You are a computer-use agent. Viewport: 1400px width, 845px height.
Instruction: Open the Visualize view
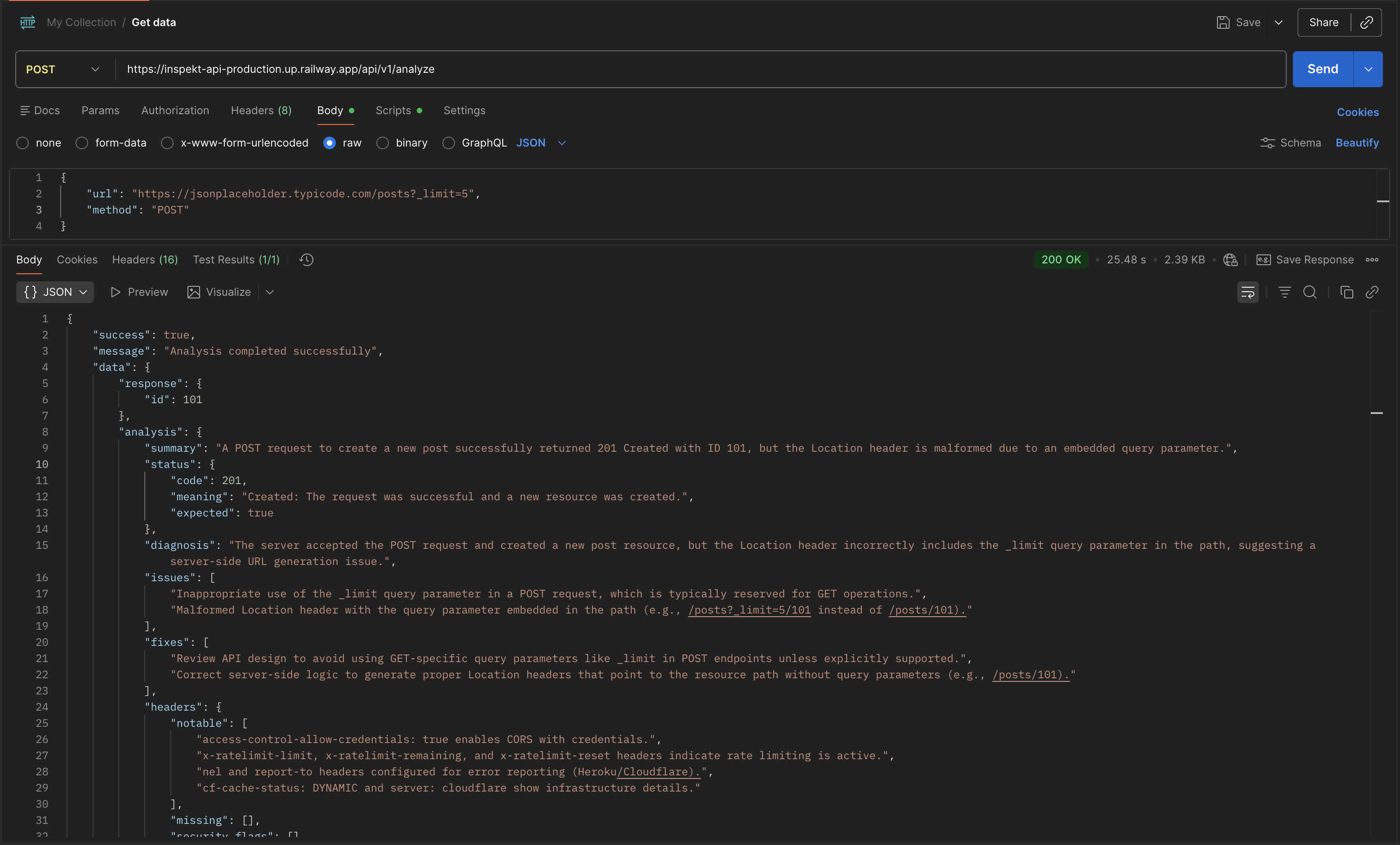pos(219,292)
